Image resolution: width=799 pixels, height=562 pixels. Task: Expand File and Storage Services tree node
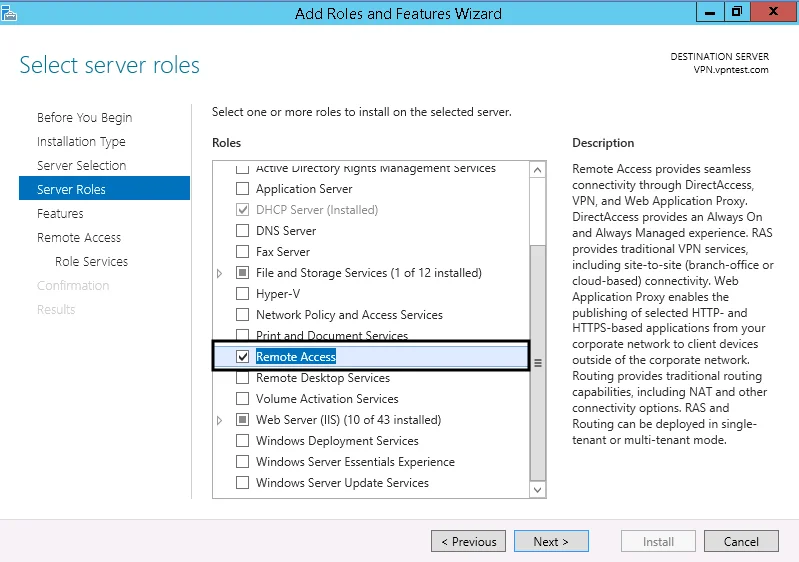point(220,274)
